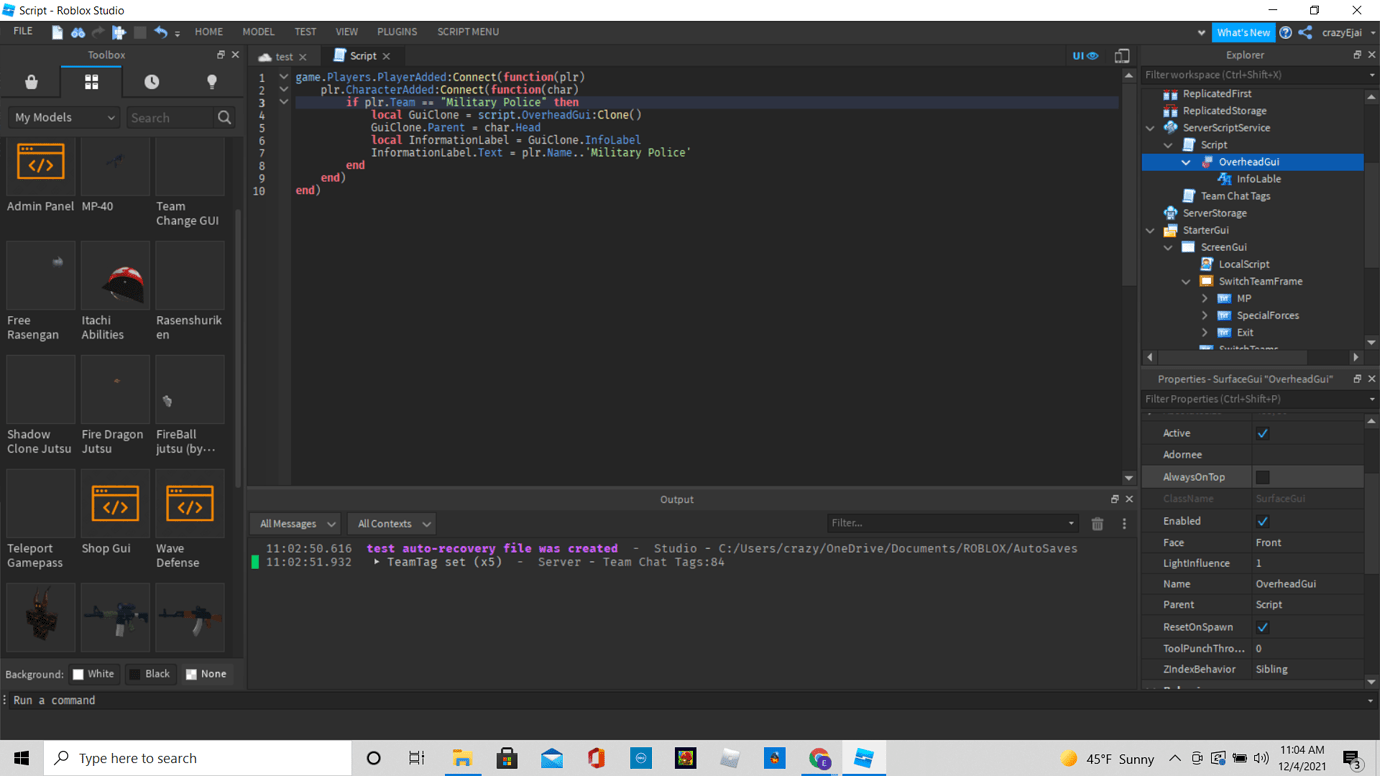Click the New file icon in top toolbar

[57, 32]
